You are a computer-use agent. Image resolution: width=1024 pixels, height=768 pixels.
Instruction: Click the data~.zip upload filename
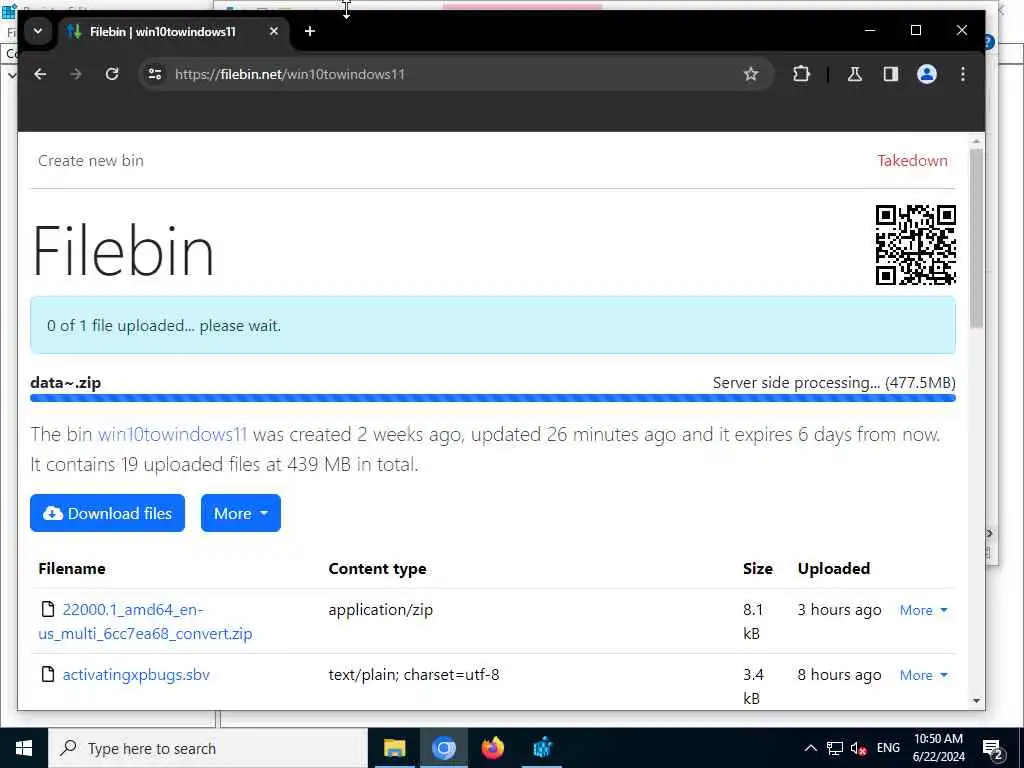tap(65, 383)
